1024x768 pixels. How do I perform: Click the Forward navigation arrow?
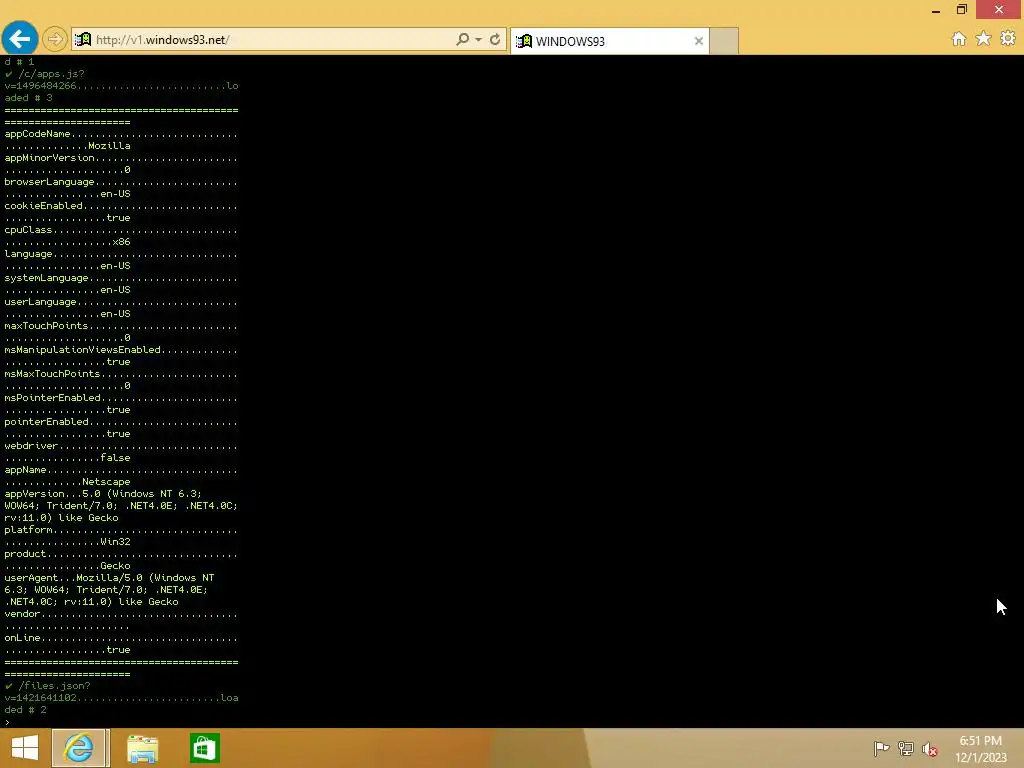click(x=55, y=39)
